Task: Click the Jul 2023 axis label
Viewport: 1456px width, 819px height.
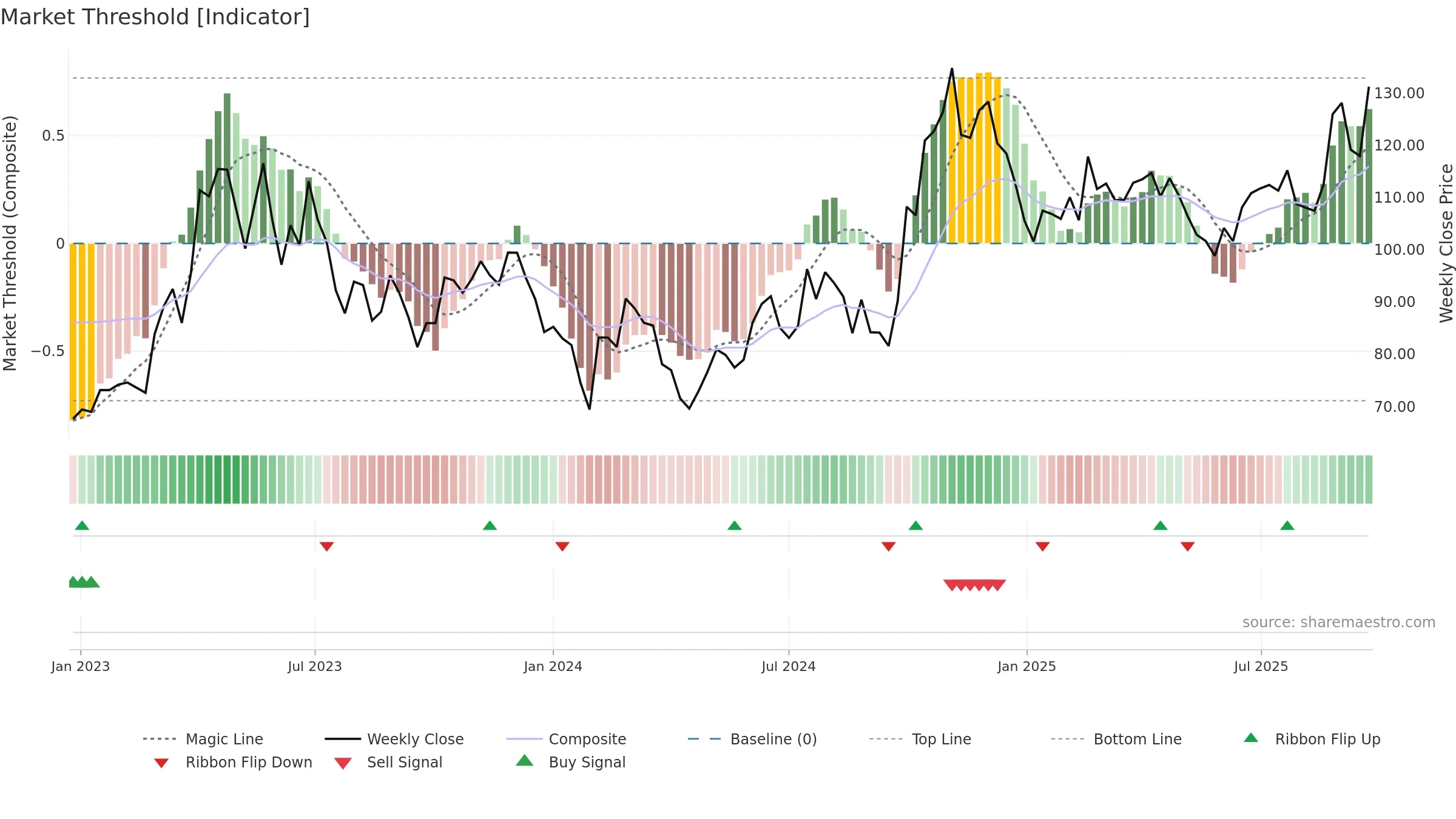Action: pyautogui.click(x=315, y=667)
